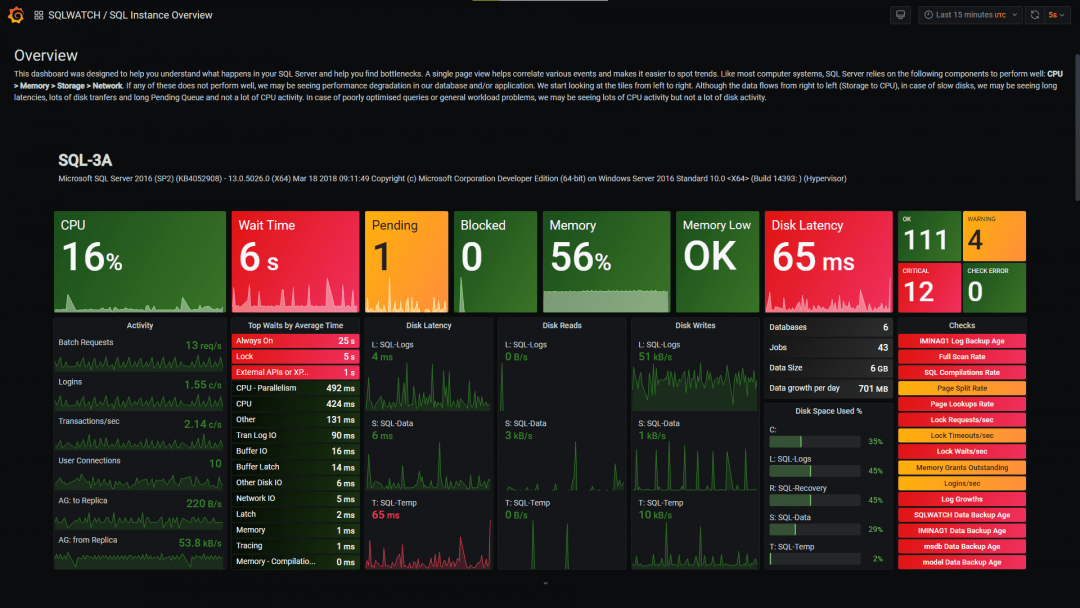The width and height of the screenshot is (1080, 608).
Task: Select the Lock Waits/sec check
Action: click(x=962, y=451)
